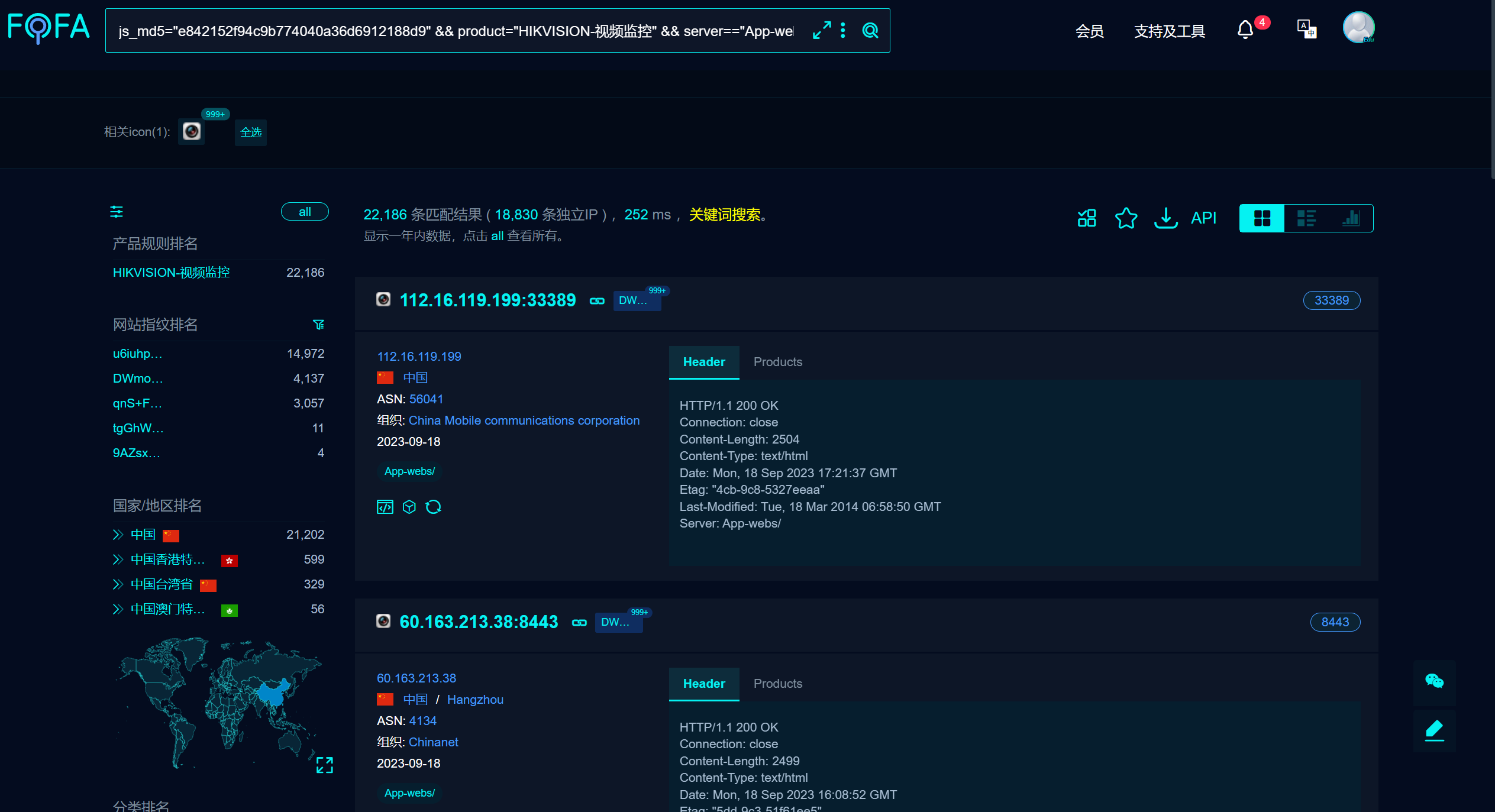Click the IP link 112.16.119.199
1495x812 pixels.
tap(419, 357)
